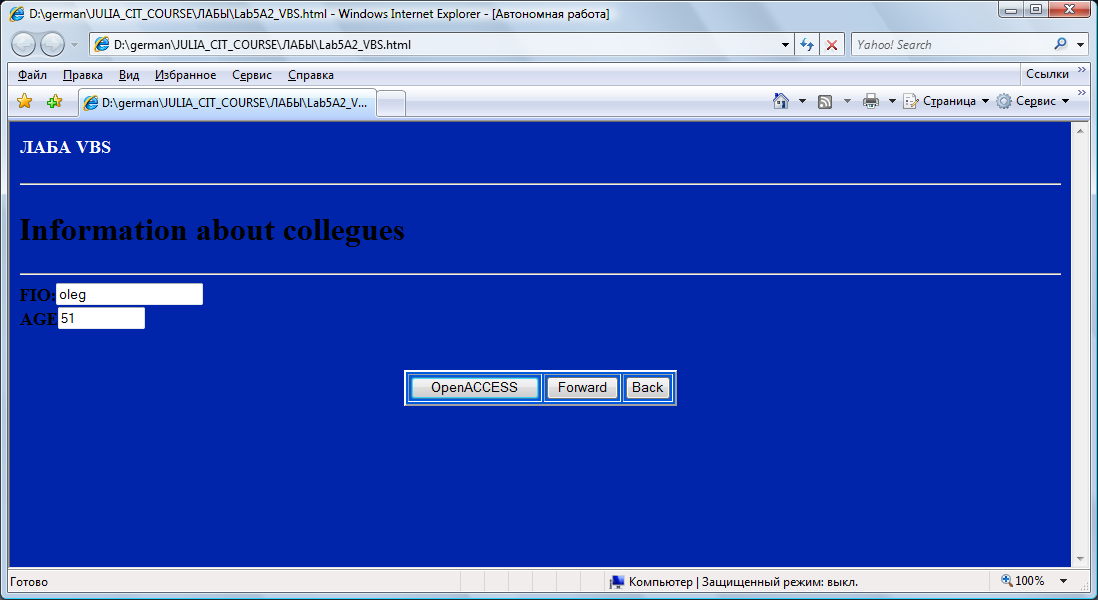Click the Back form button
The width and height of the screenshot is (1098, 600).
(648, 387)
